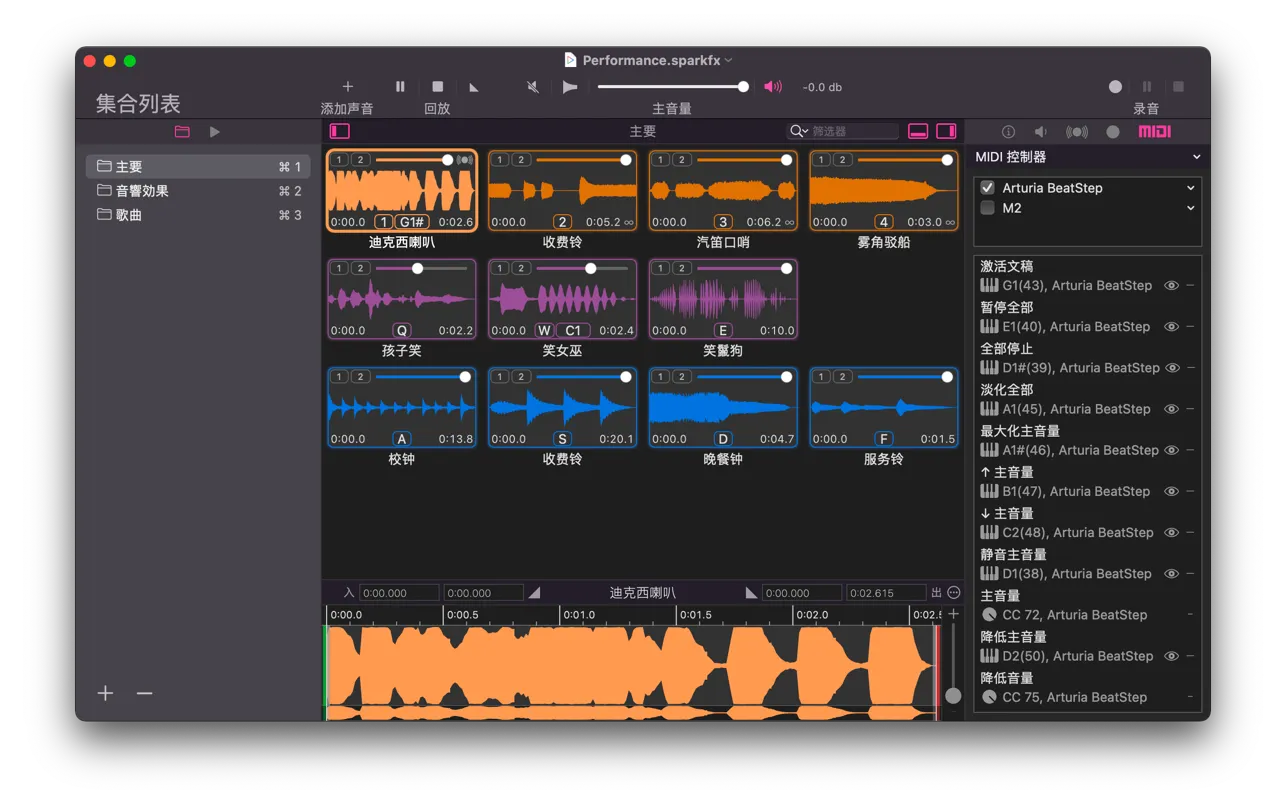1286x804 pixels.
Task: Click the plus button to add a collection
Action: pyautogui.click(x=104, y=692)
